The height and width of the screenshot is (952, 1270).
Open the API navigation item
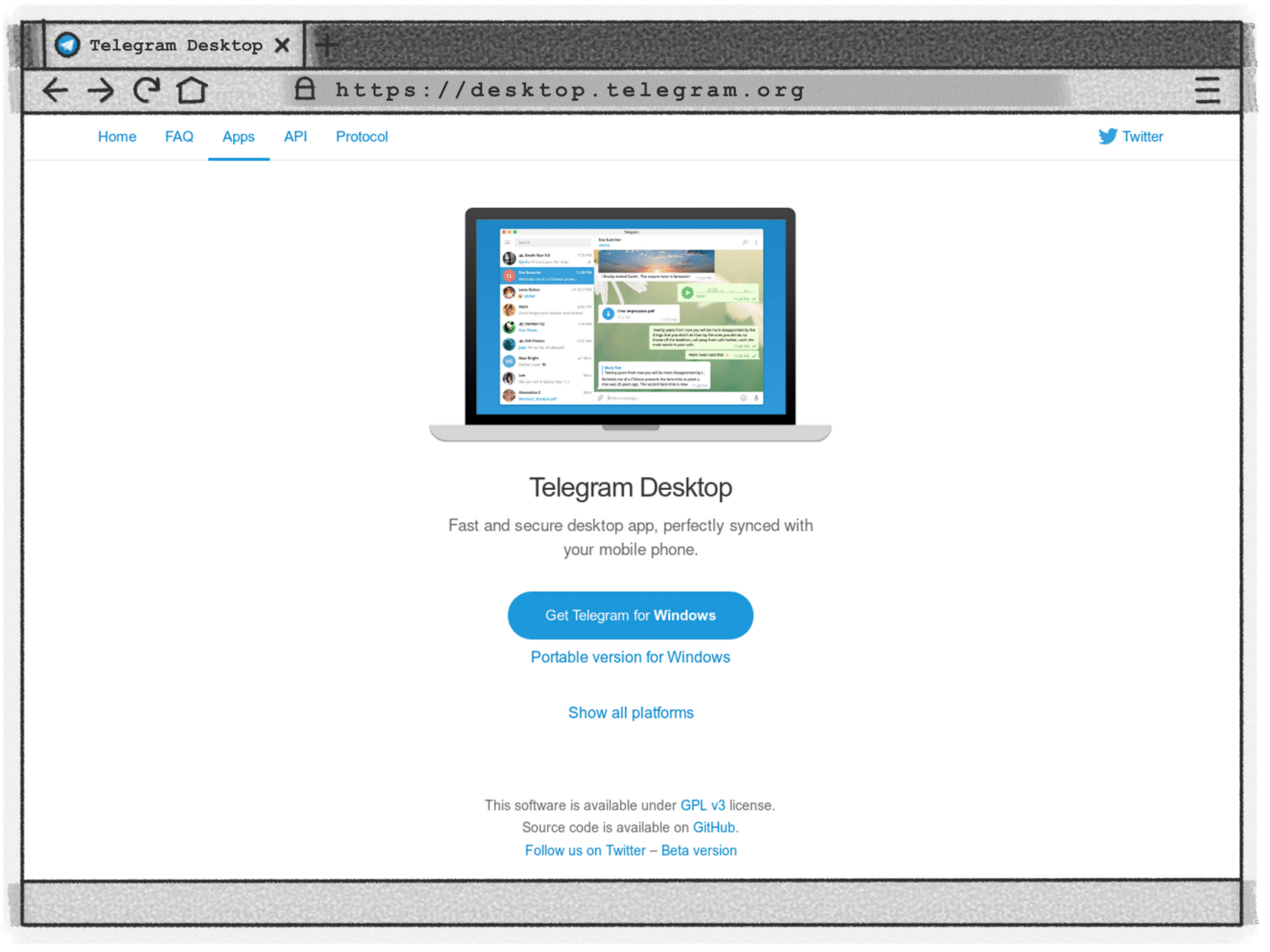295,137
